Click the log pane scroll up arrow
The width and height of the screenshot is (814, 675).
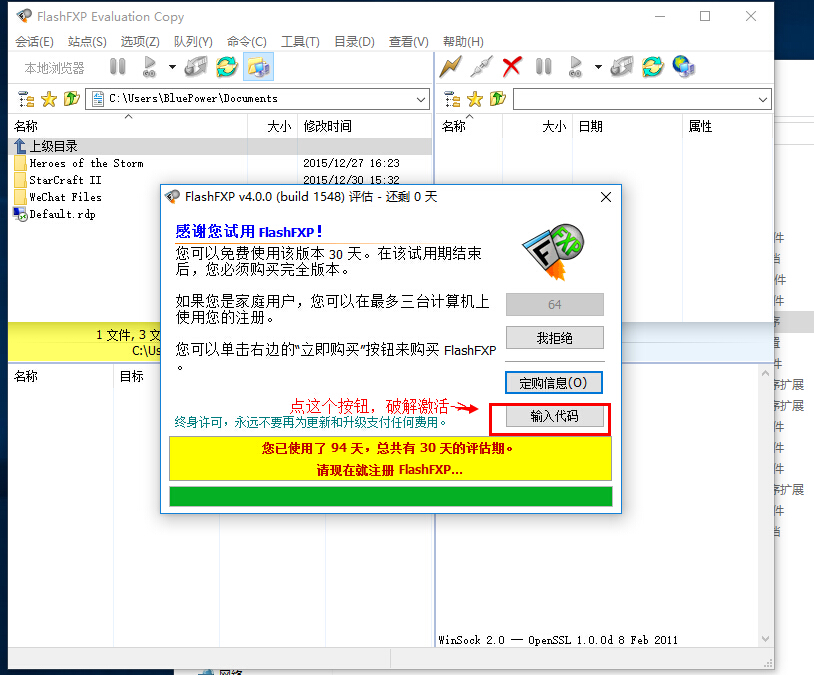(x=765, y=373)
